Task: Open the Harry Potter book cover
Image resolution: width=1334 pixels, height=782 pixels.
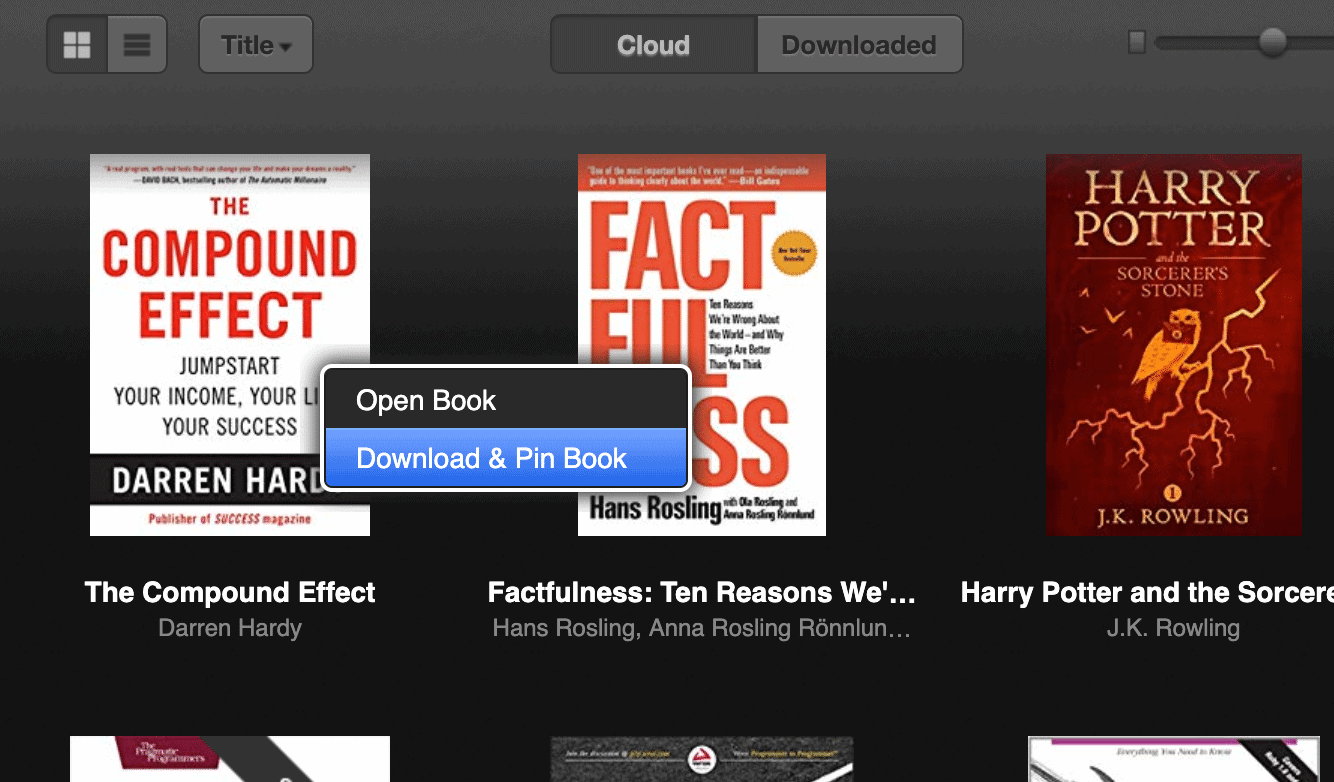Action: (1173, 344)
